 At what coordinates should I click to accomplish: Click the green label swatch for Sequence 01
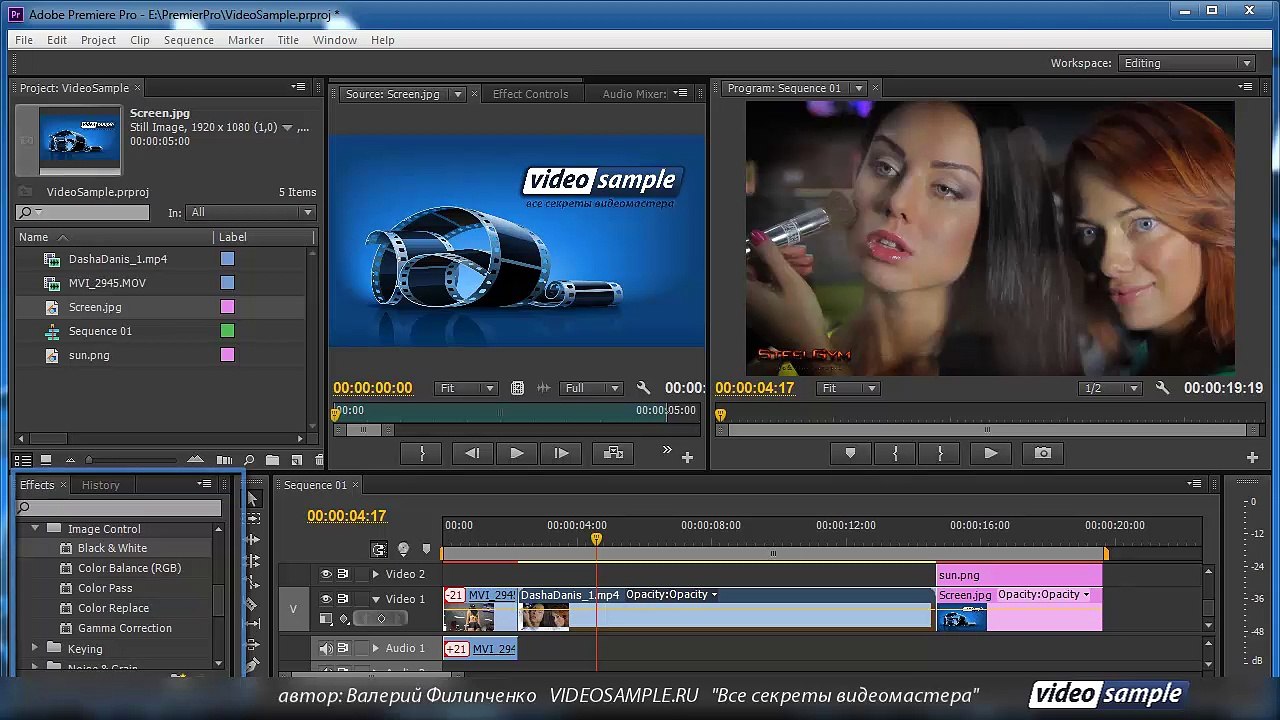pyautogui.click(x=227, y=331)
